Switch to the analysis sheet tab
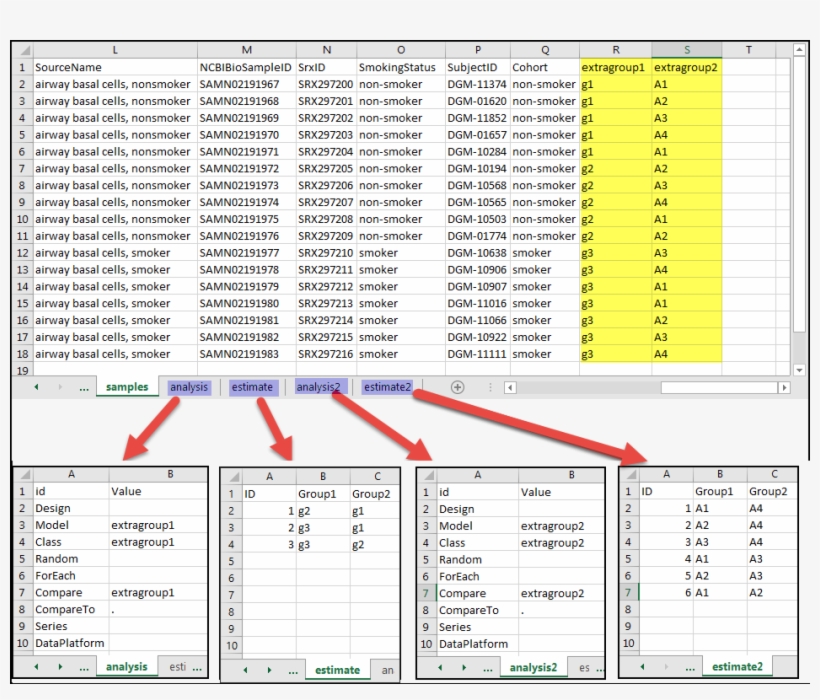This screenshot has height=700, width=820. pyautogui.click(x=189, y=387)
